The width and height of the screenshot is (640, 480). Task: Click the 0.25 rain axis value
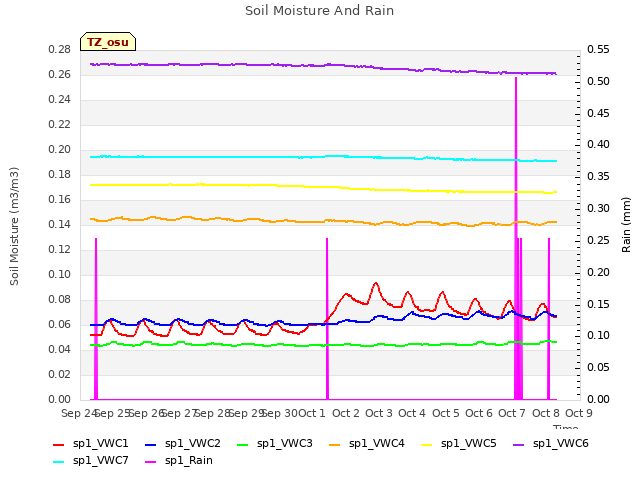pos(598,240)
